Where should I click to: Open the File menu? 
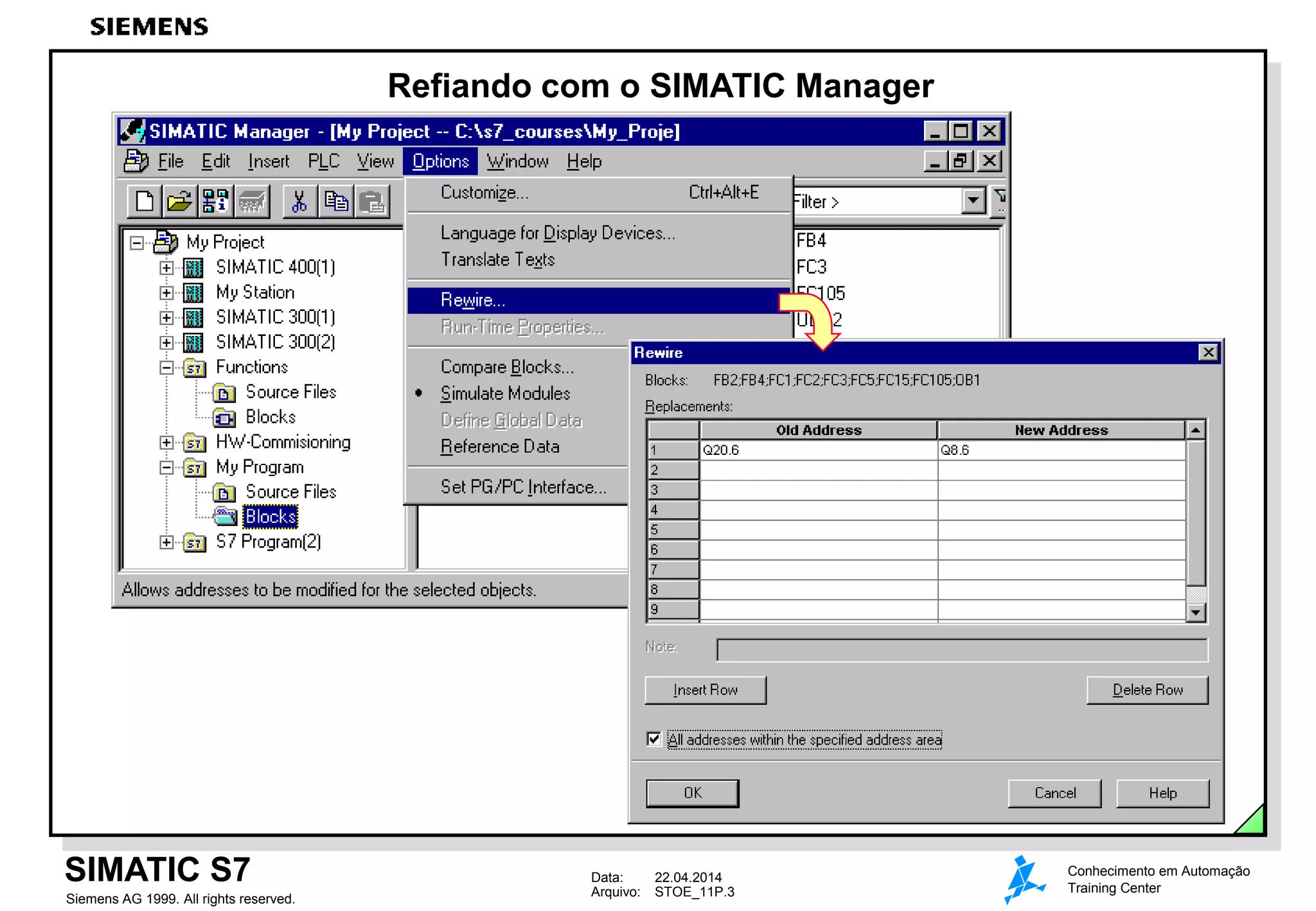[x=171, y=161]
